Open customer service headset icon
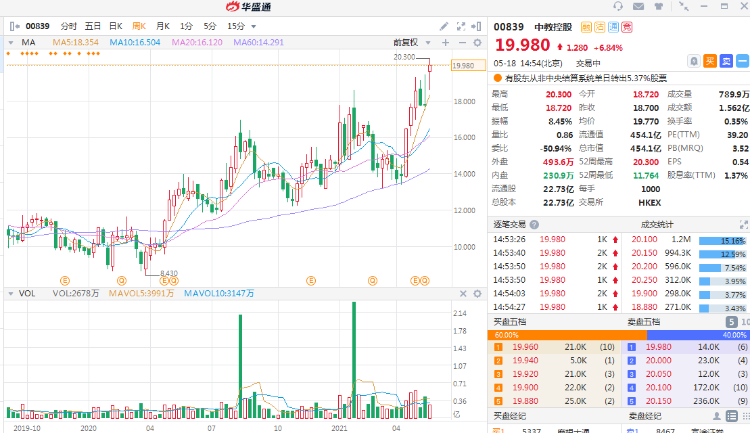750x433 pixels. coord(618,6)
